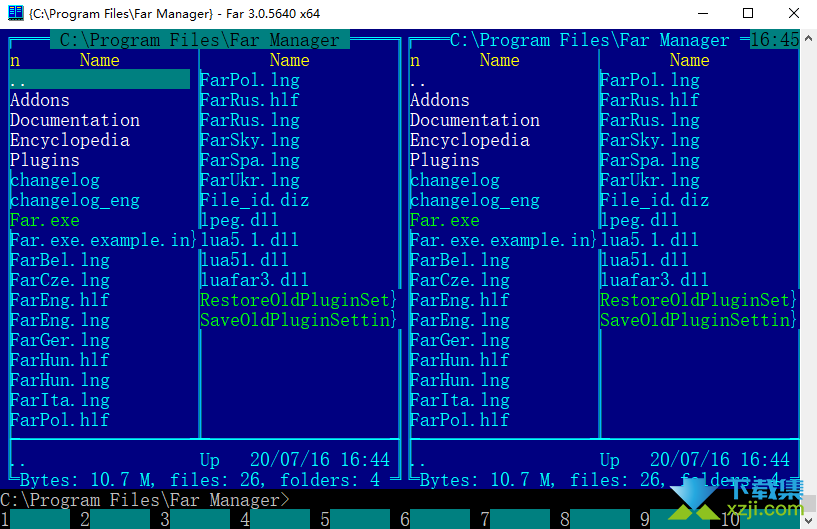Select File_id.diz in the left panel
Image resolution: width=817 pixels, height=529 pixels.
(x=255, y=201)
